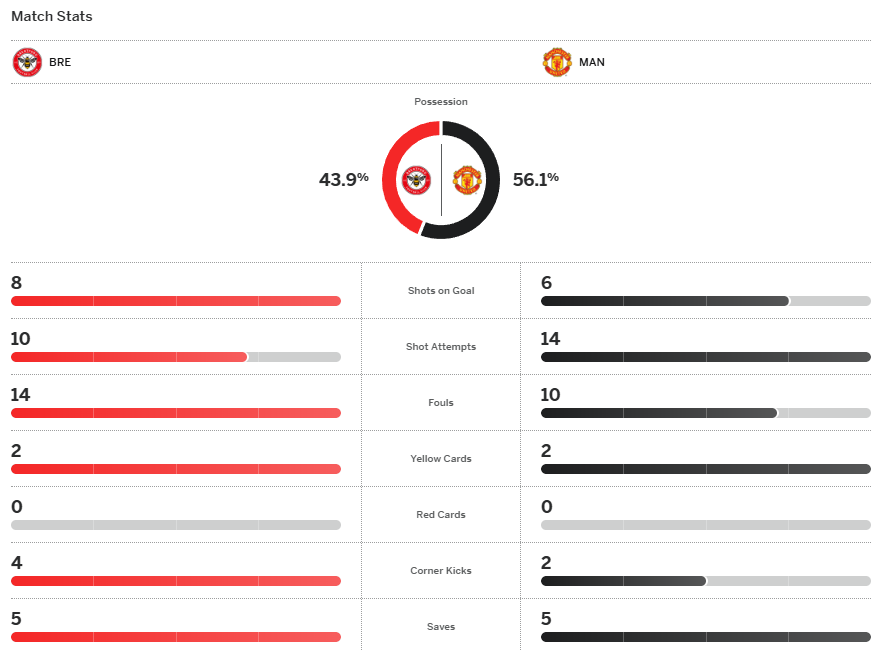Click the Brentford crest beside BRE
The width and height of the screenshot is (883, 651).
[27, 62]
